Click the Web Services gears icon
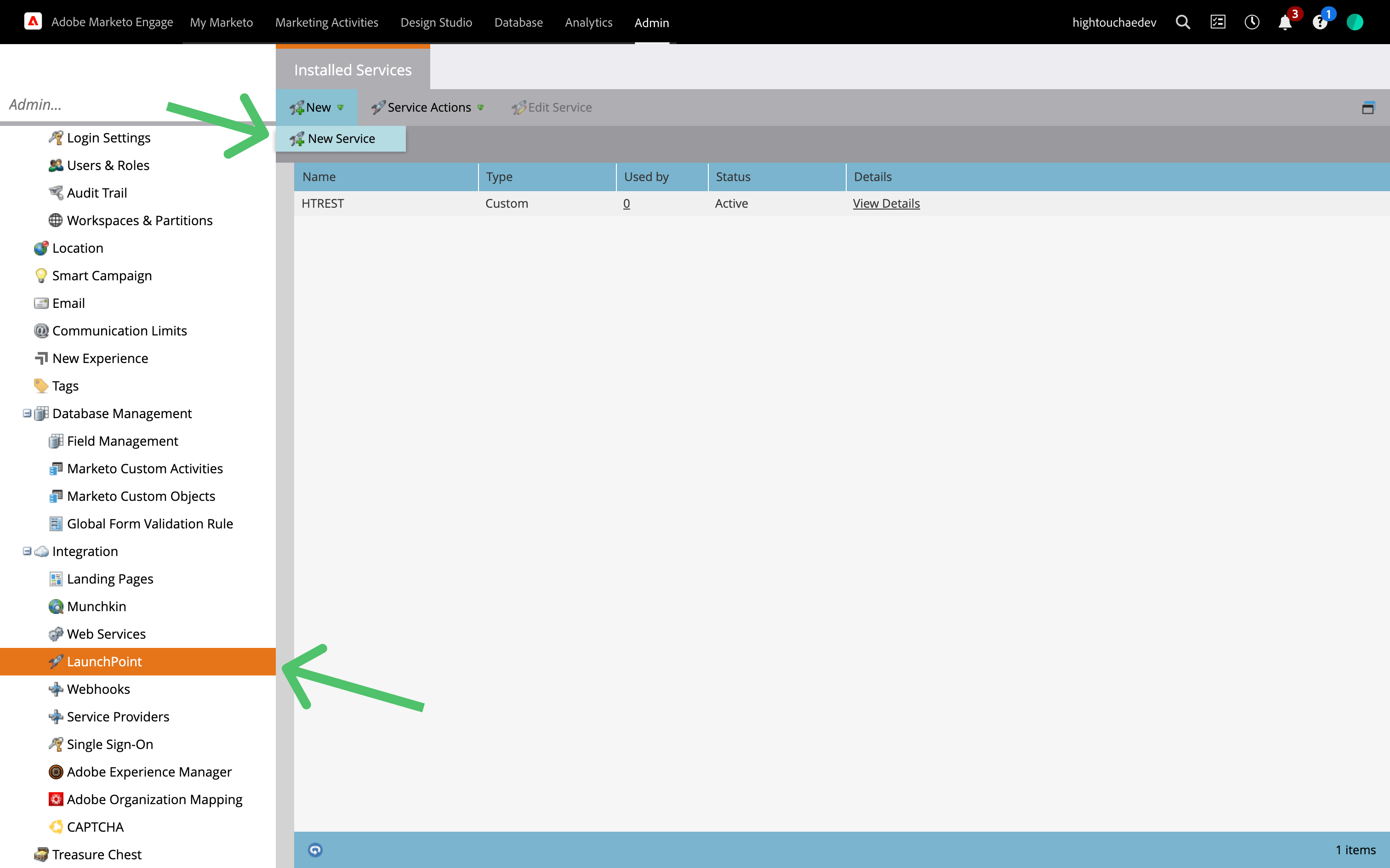The image size is (1390, 868). pyautogui.click(x=56, y=634)
